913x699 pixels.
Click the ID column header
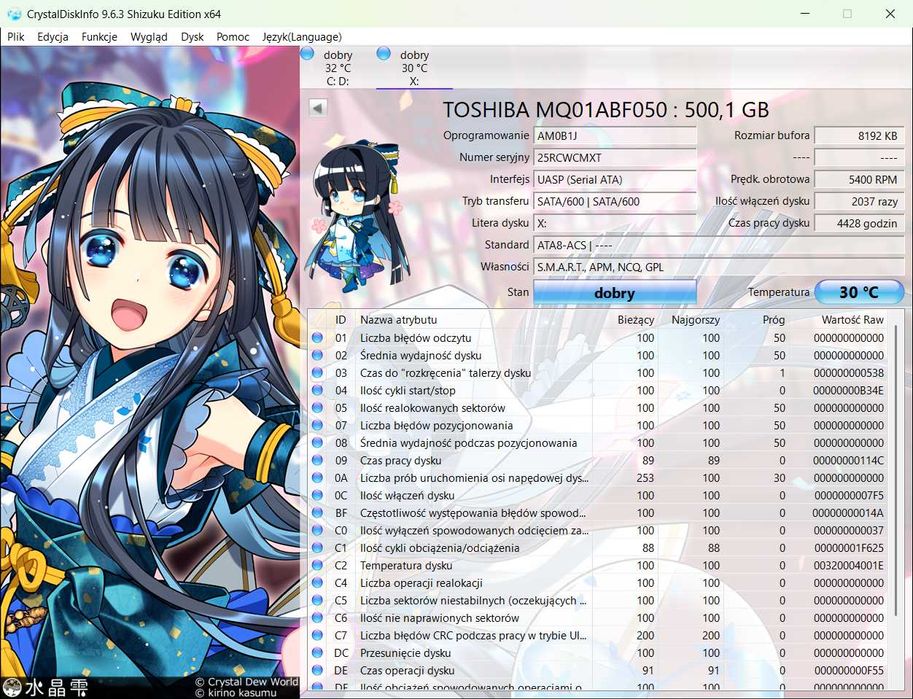[x=341, y=320]
